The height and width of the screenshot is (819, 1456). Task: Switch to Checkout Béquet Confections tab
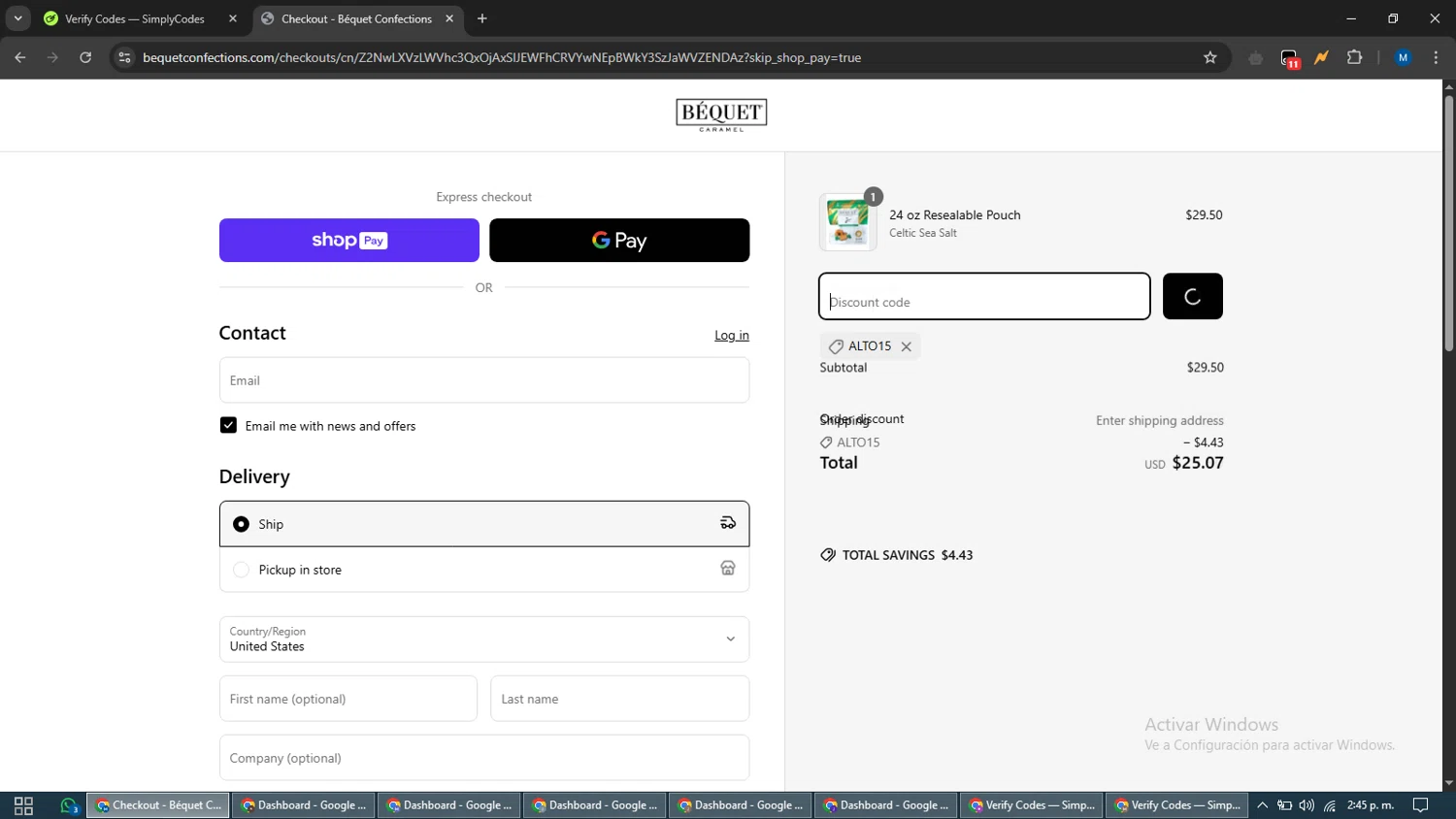click(x=356, y=18)
